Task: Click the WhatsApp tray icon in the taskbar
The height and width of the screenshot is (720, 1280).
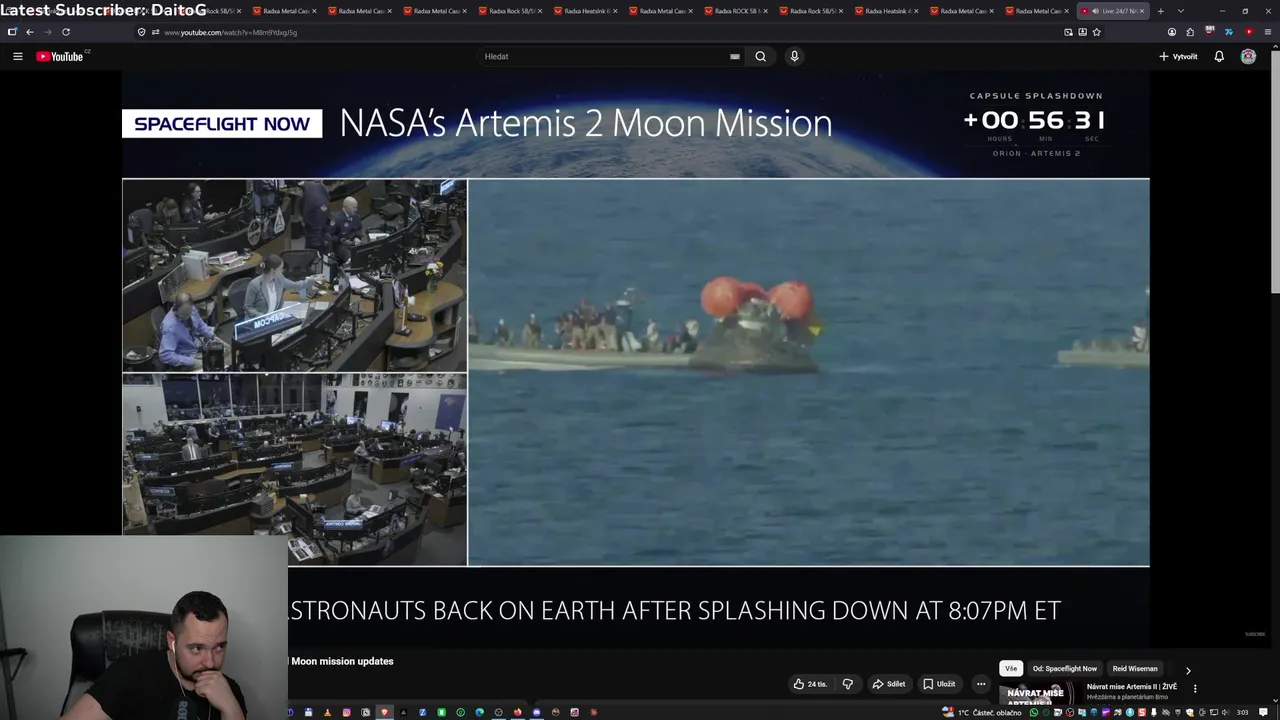Action: [x=1034, y=712]
